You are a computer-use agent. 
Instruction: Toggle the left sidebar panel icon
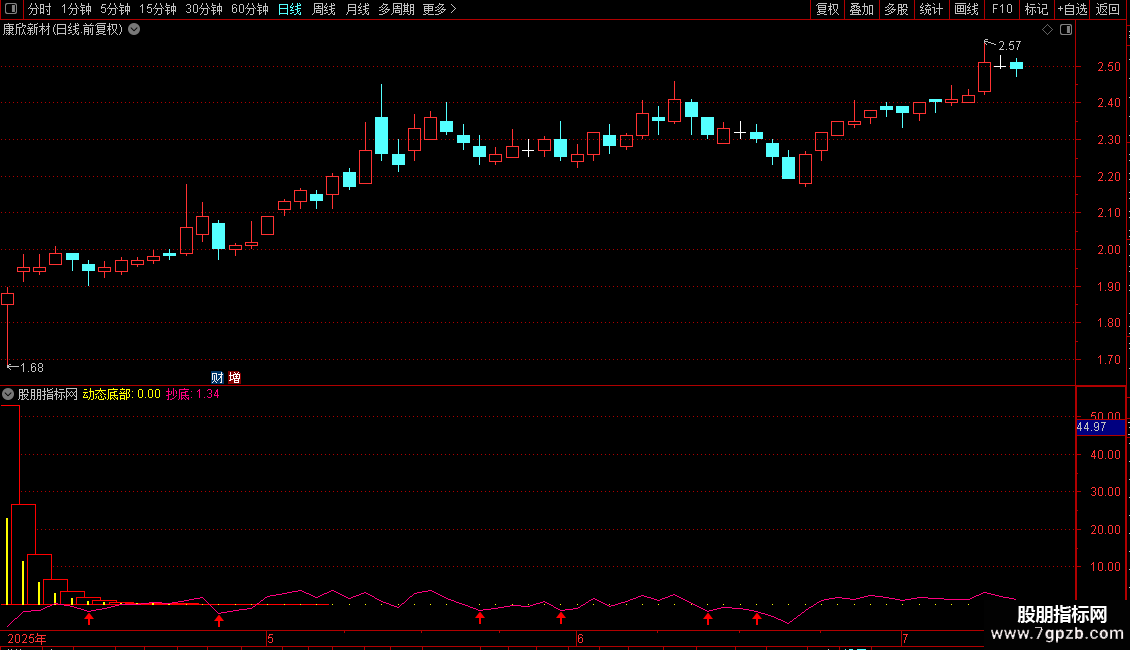pos(11,9)
